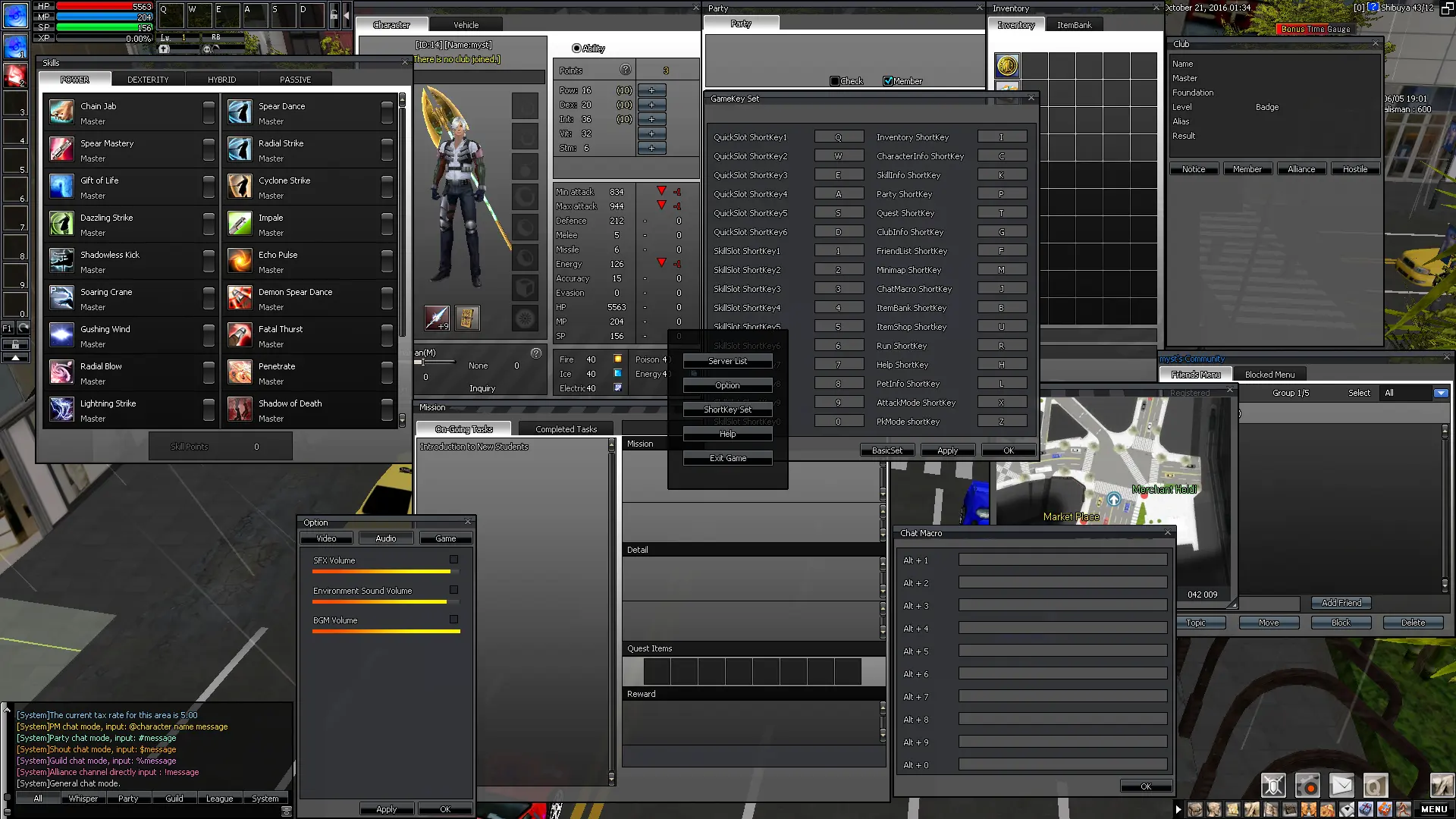Switch to Completed Tasks tab
Image resolution: width=1456 pixels, height=819 pixels.
[x=566, y=429]
